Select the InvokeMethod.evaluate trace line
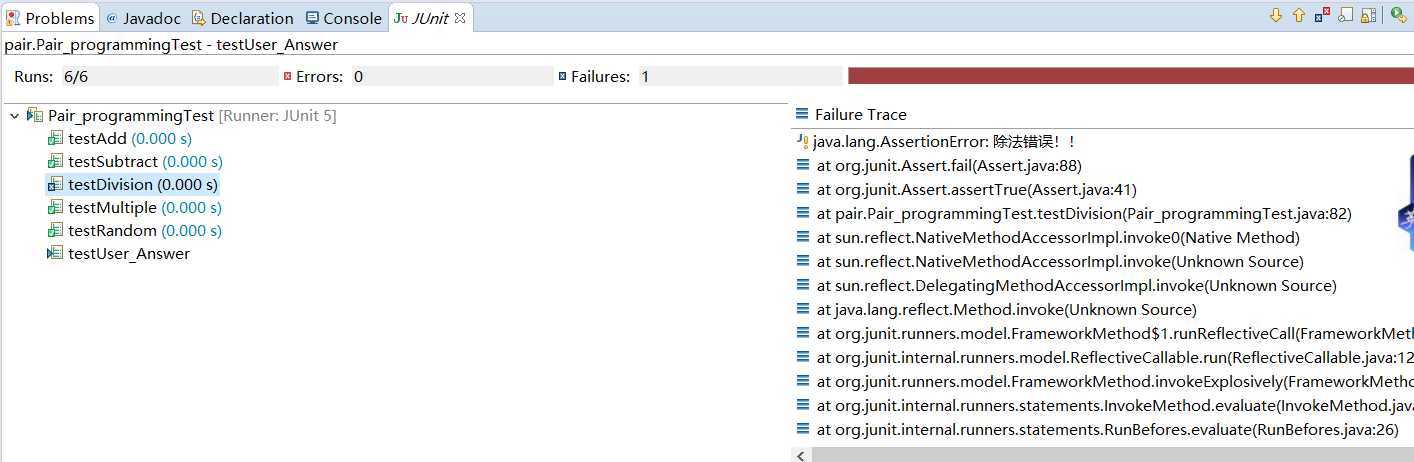1414x462 pixels. [x=1104, y=406]
